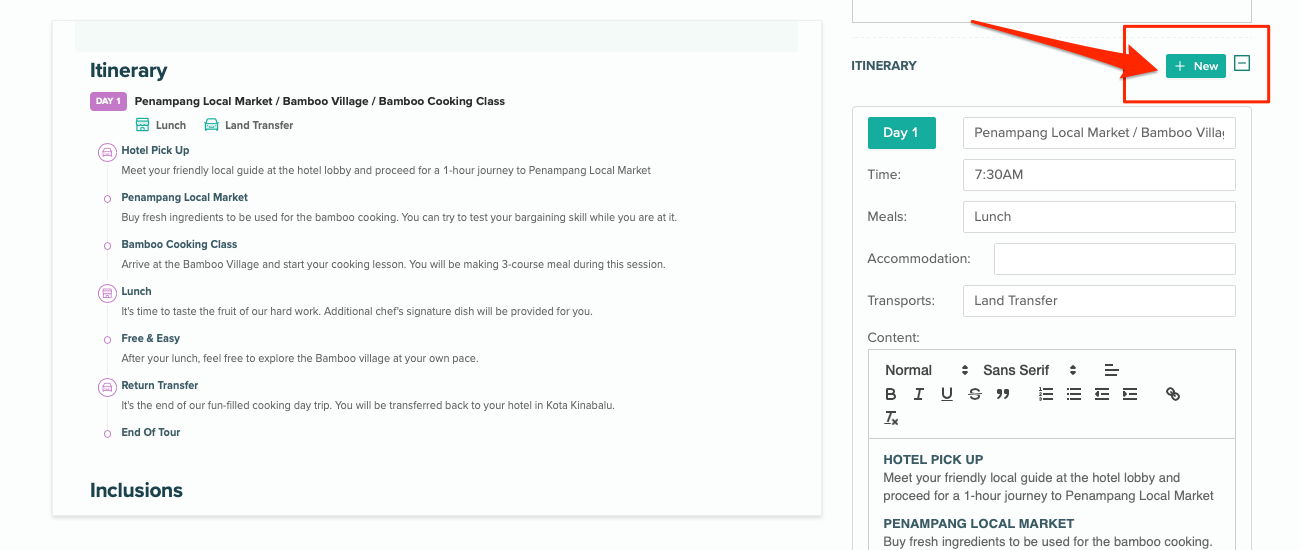Clear text formatting in the editor
1300x550 pixels.
891,418
